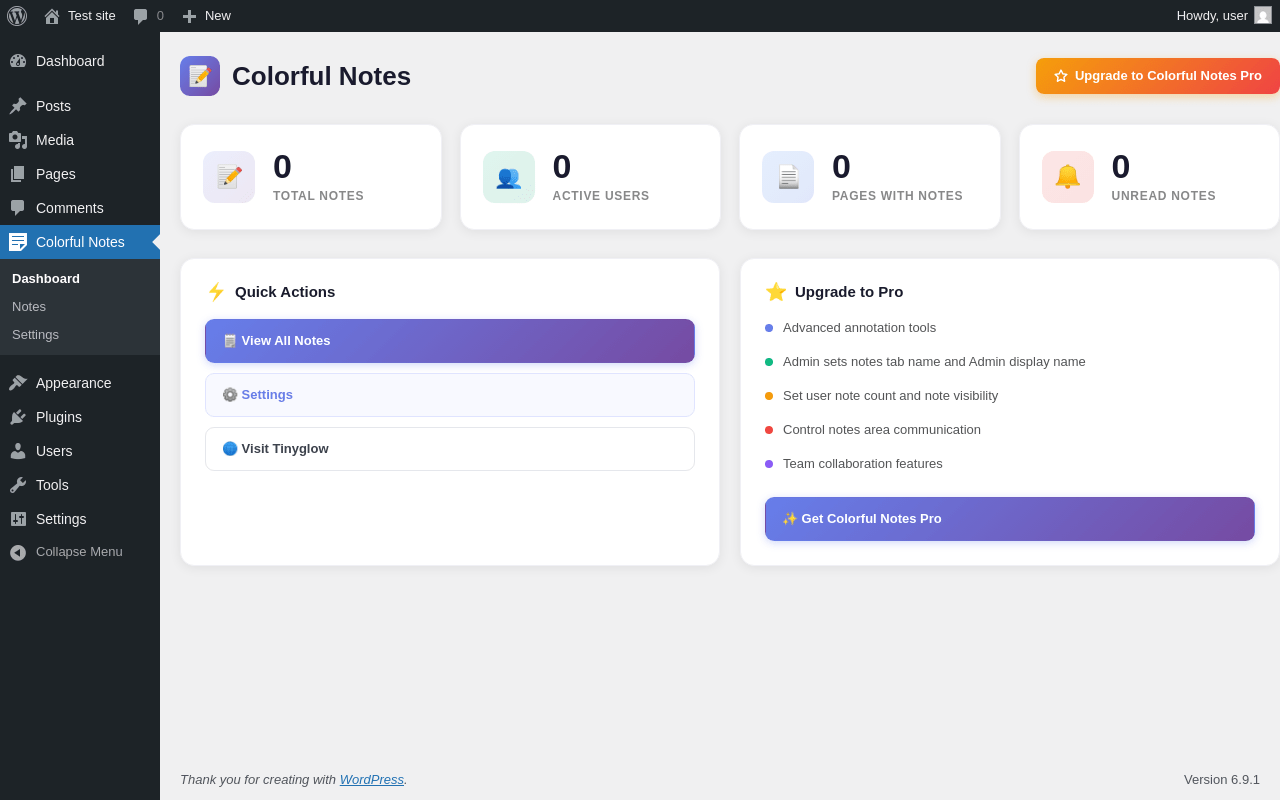1280x800 pixels.
Task: Click the user avatar in admin bar
Action: [1263, 16]
